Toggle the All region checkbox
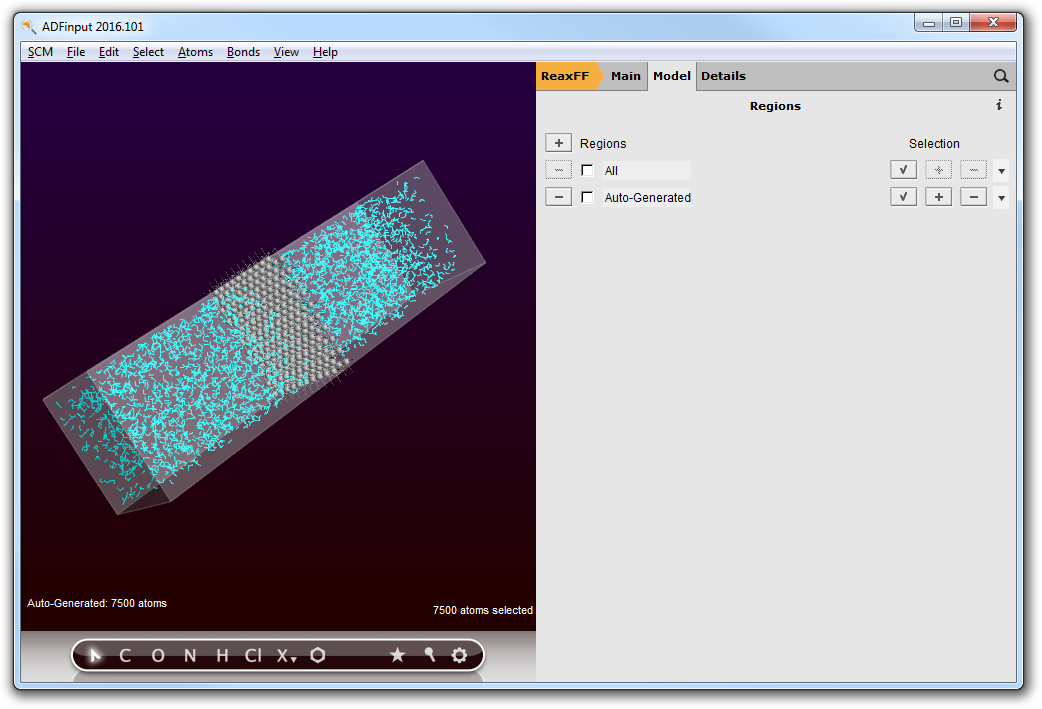 (587, 170)
